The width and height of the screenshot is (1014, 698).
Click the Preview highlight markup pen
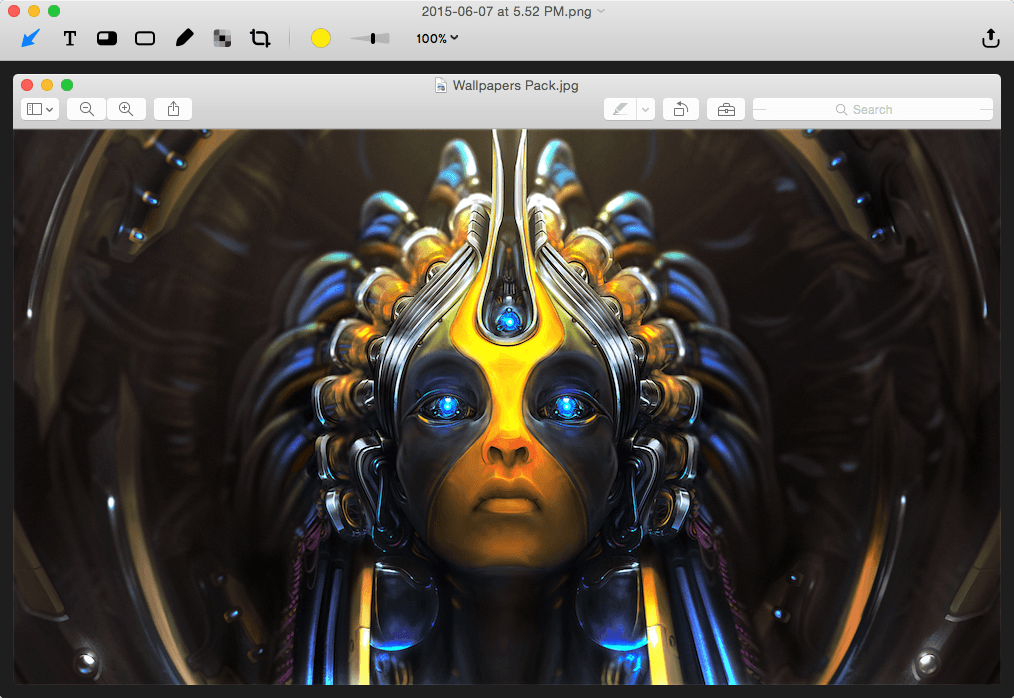pyautogui.click(x=620, y=109)
